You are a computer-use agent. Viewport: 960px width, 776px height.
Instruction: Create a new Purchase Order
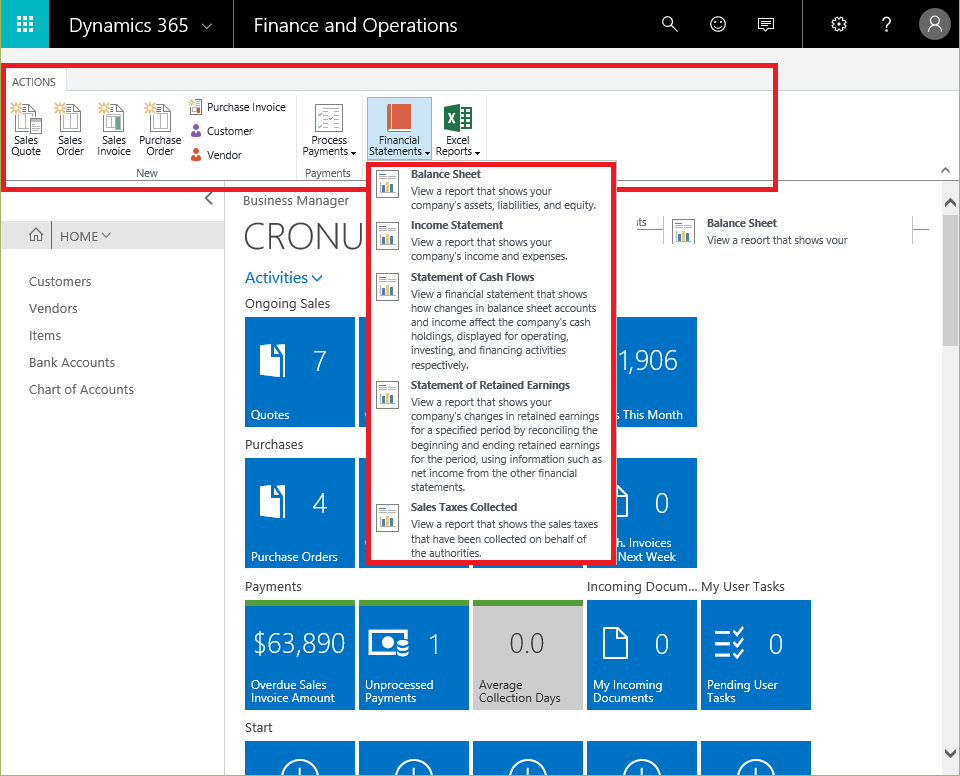point(160,129)
